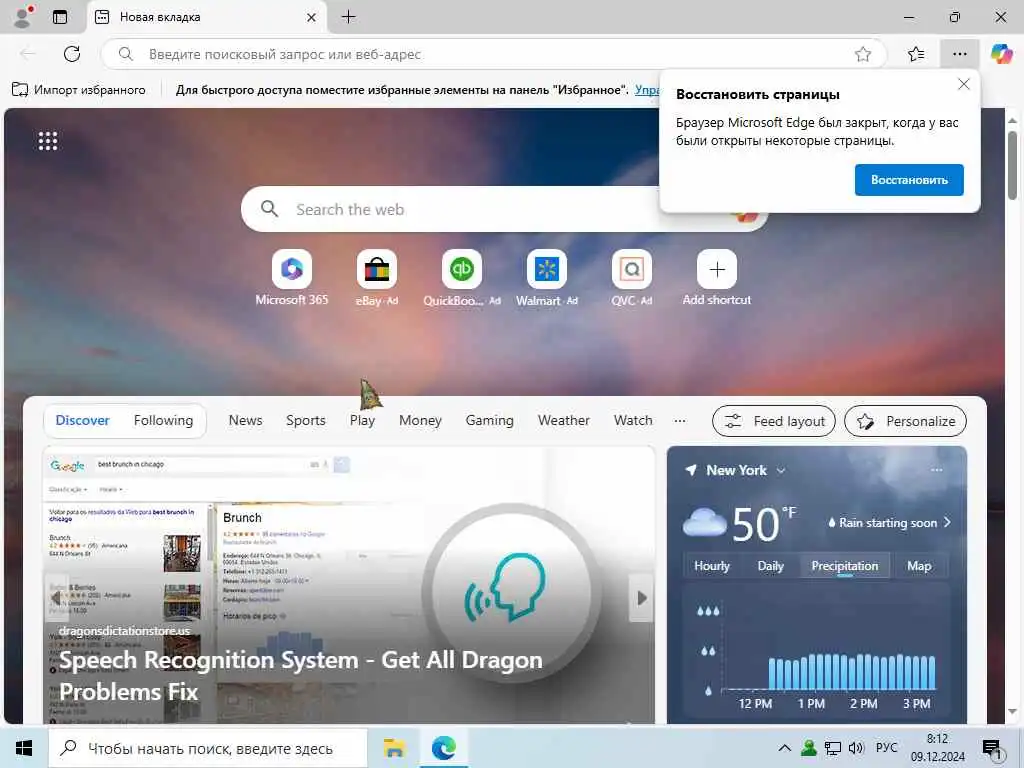1024x768 pixels.
Task: Open the Rain starting soon alert
Action: click(889, 522)
